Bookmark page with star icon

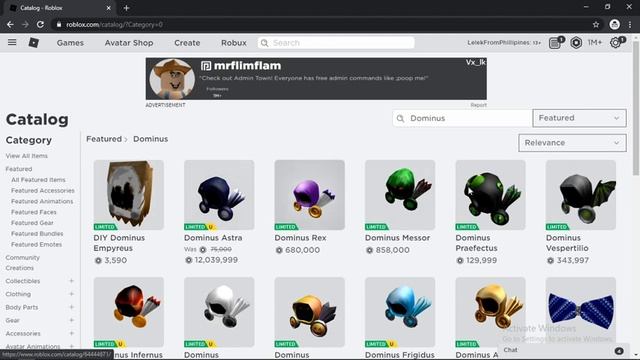click(x=596, y=24)
